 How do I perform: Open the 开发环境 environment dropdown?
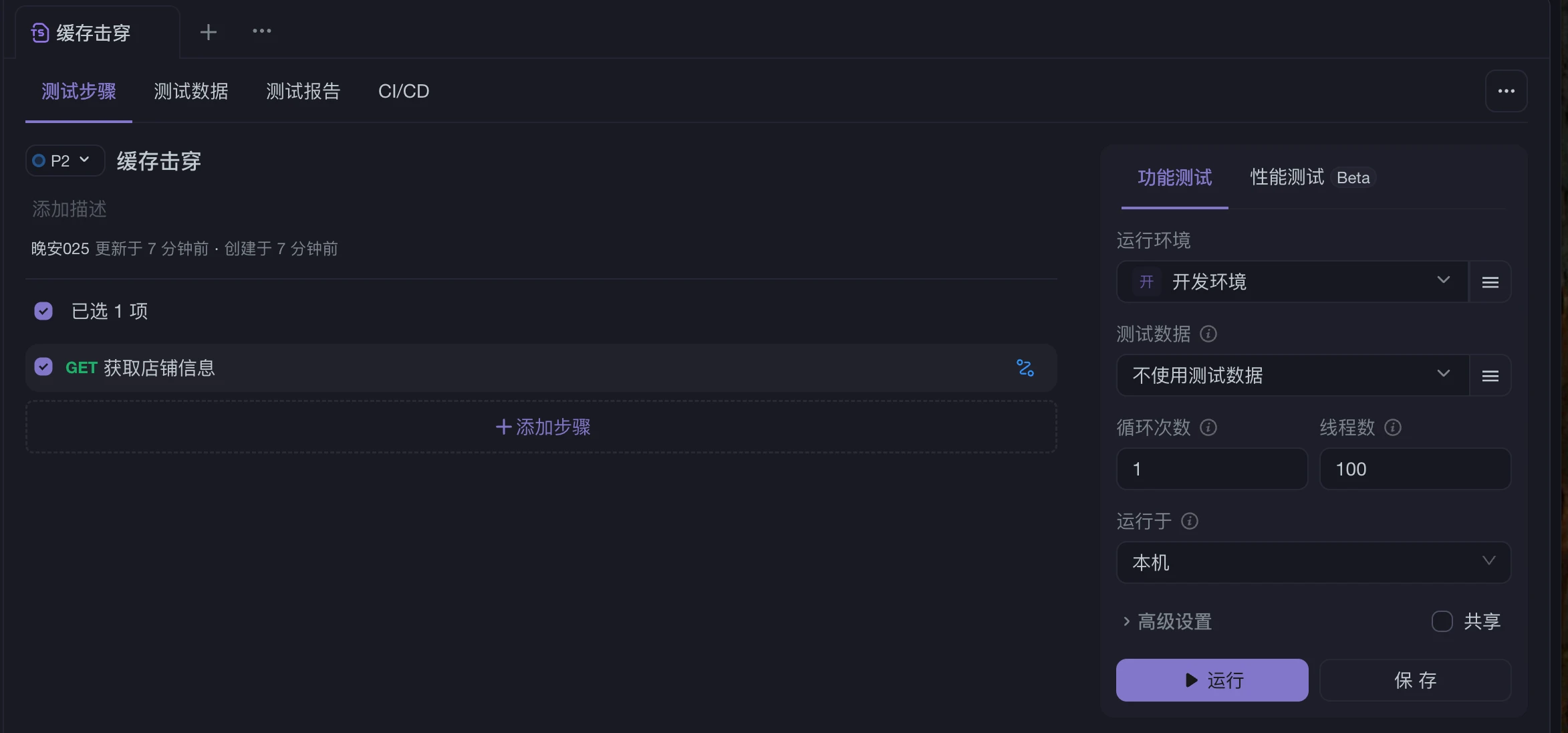(1292, 282)
